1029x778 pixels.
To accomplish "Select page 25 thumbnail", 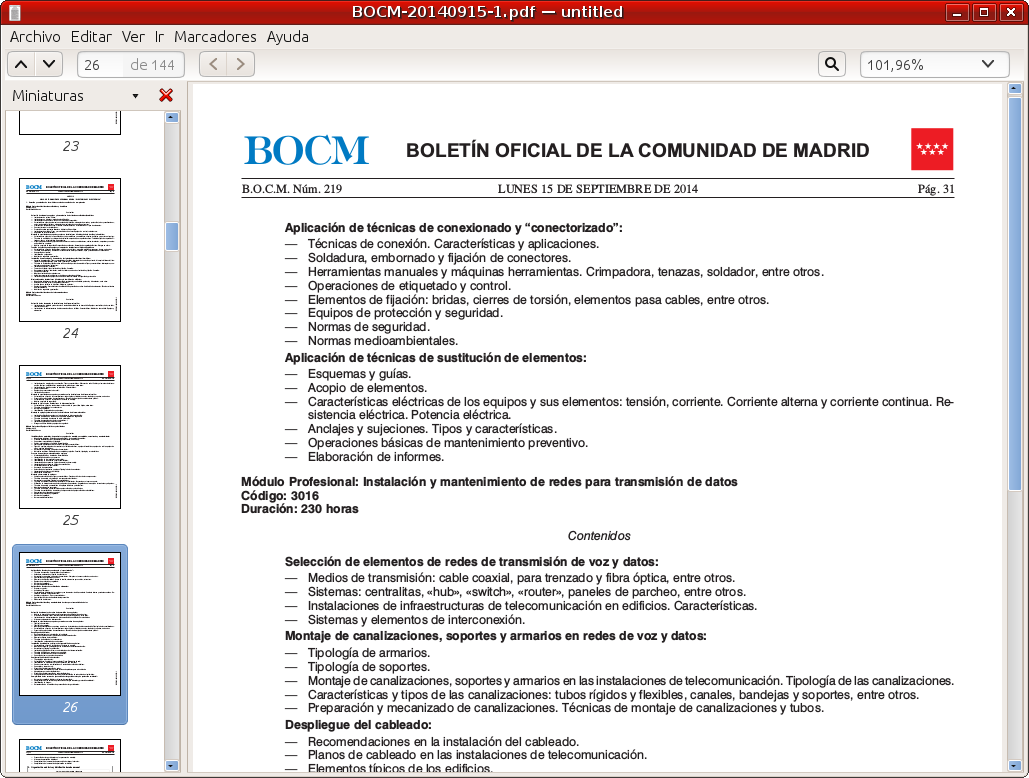I will pyautogui.click(x=70, y=437).
